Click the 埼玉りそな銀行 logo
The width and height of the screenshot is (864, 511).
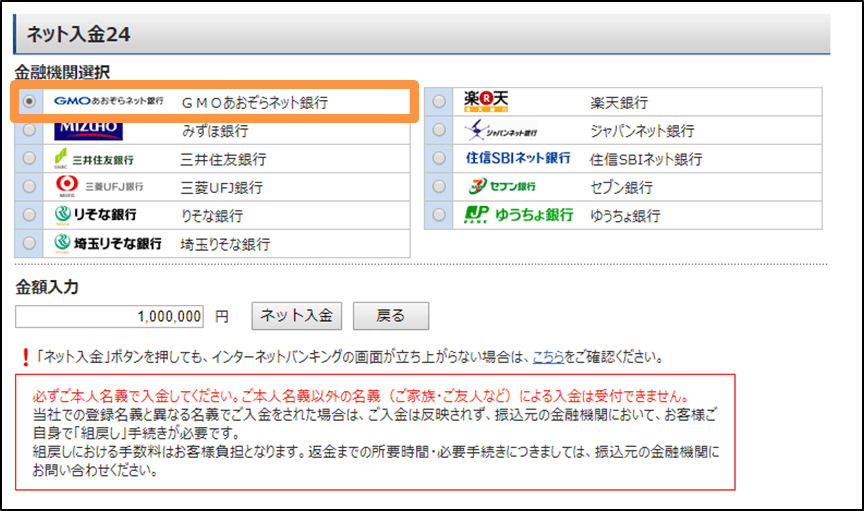(x=108, y=244)
